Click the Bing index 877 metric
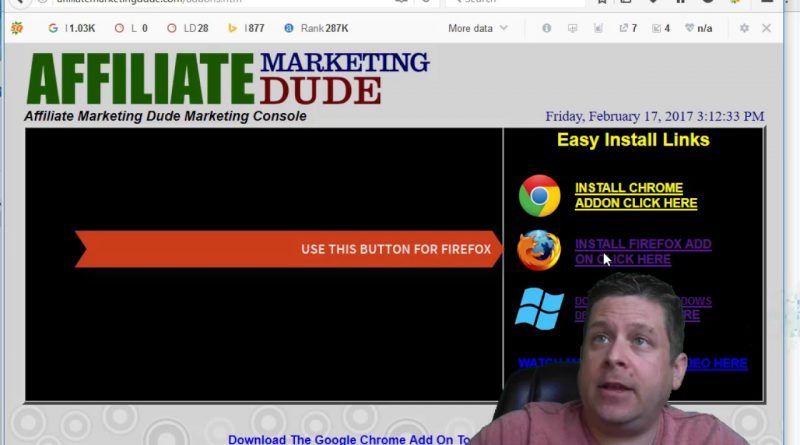Viewport: 800px width, 445px height. 246,28
